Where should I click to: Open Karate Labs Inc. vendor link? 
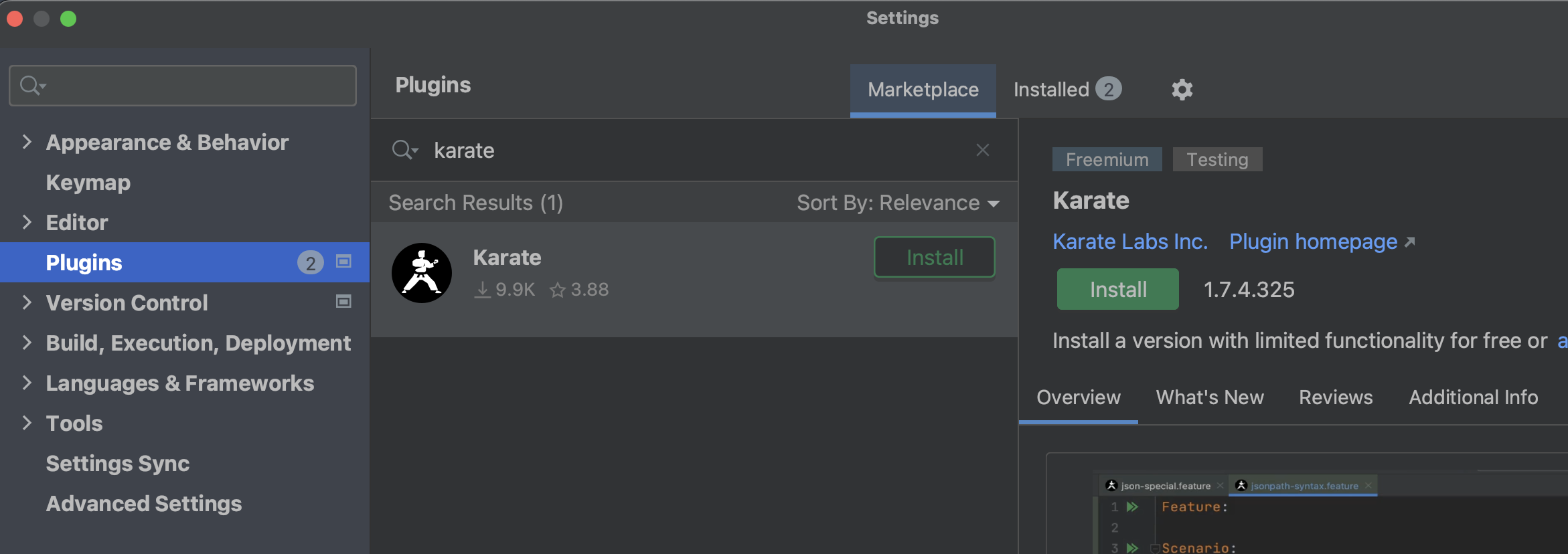(x=1130, y=242)
